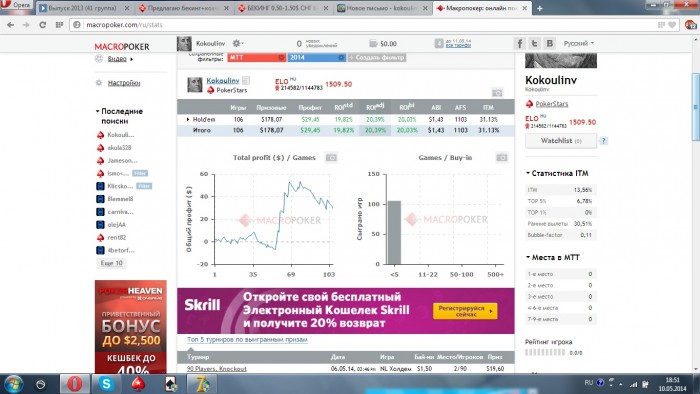Viewport: 700px width, 394px height.
Task: Select recent search Klicsko
Action: pyautogui.click(x=120, y=186)
